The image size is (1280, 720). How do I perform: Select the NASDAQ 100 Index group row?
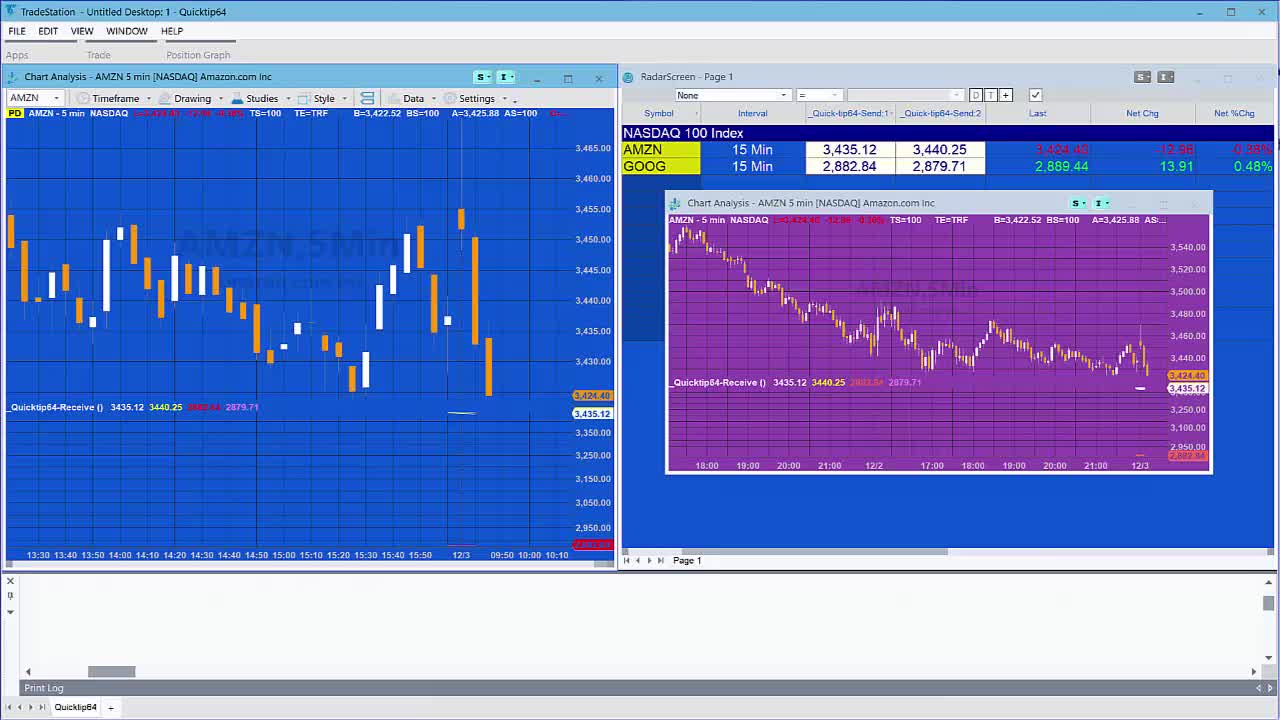[947, 133]
